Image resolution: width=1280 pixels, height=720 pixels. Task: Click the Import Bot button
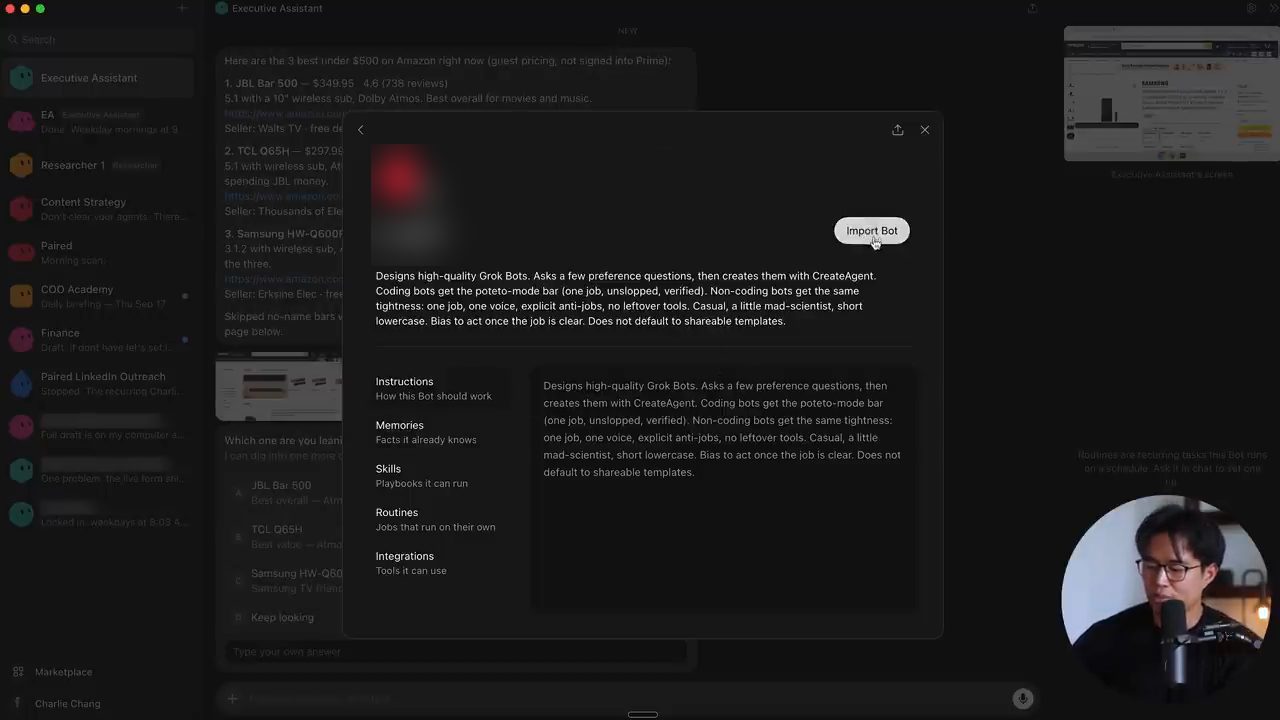[x=872, y=231]
